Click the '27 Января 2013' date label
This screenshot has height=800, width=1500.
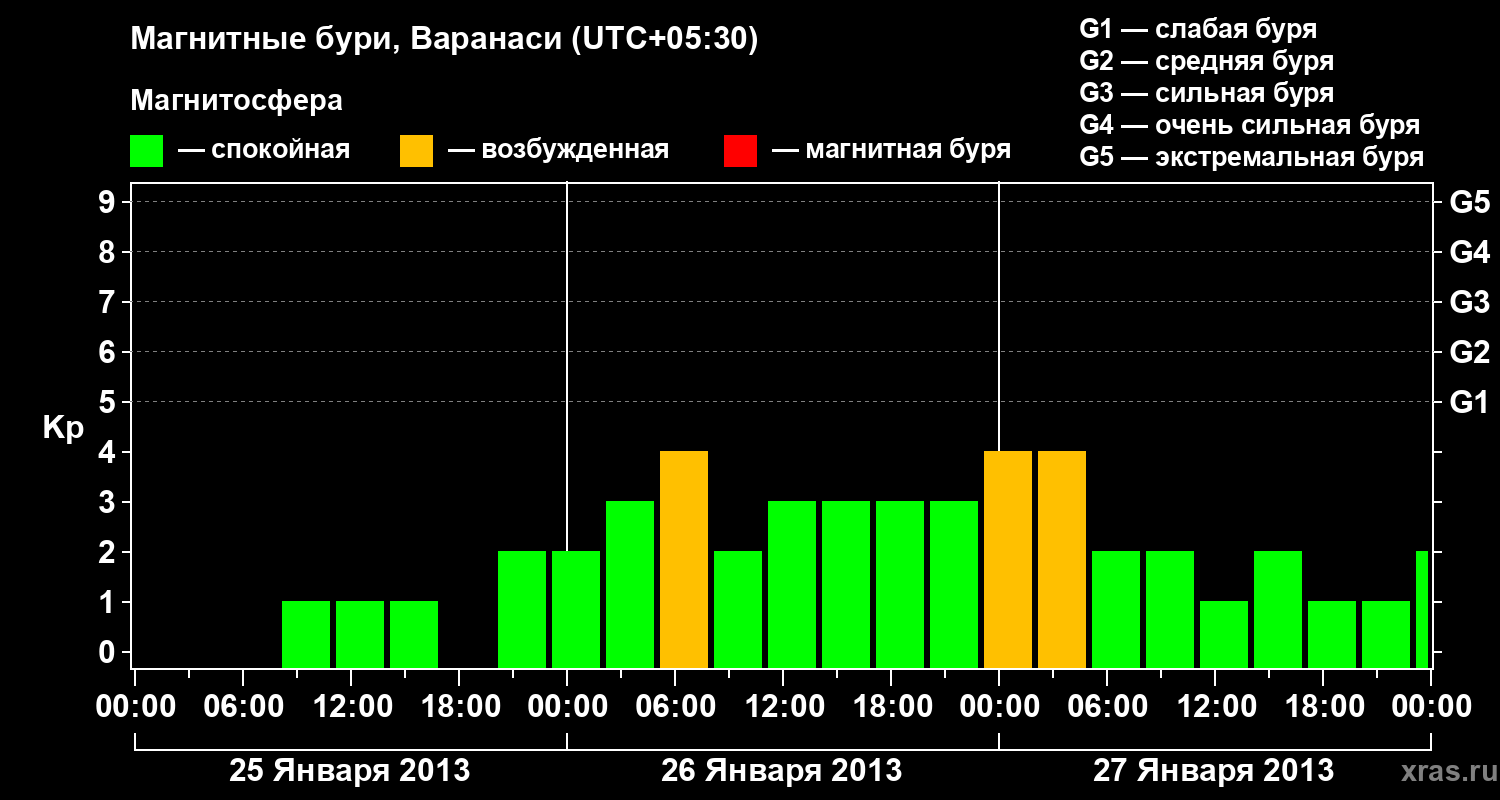click(x=1213, y=771)
